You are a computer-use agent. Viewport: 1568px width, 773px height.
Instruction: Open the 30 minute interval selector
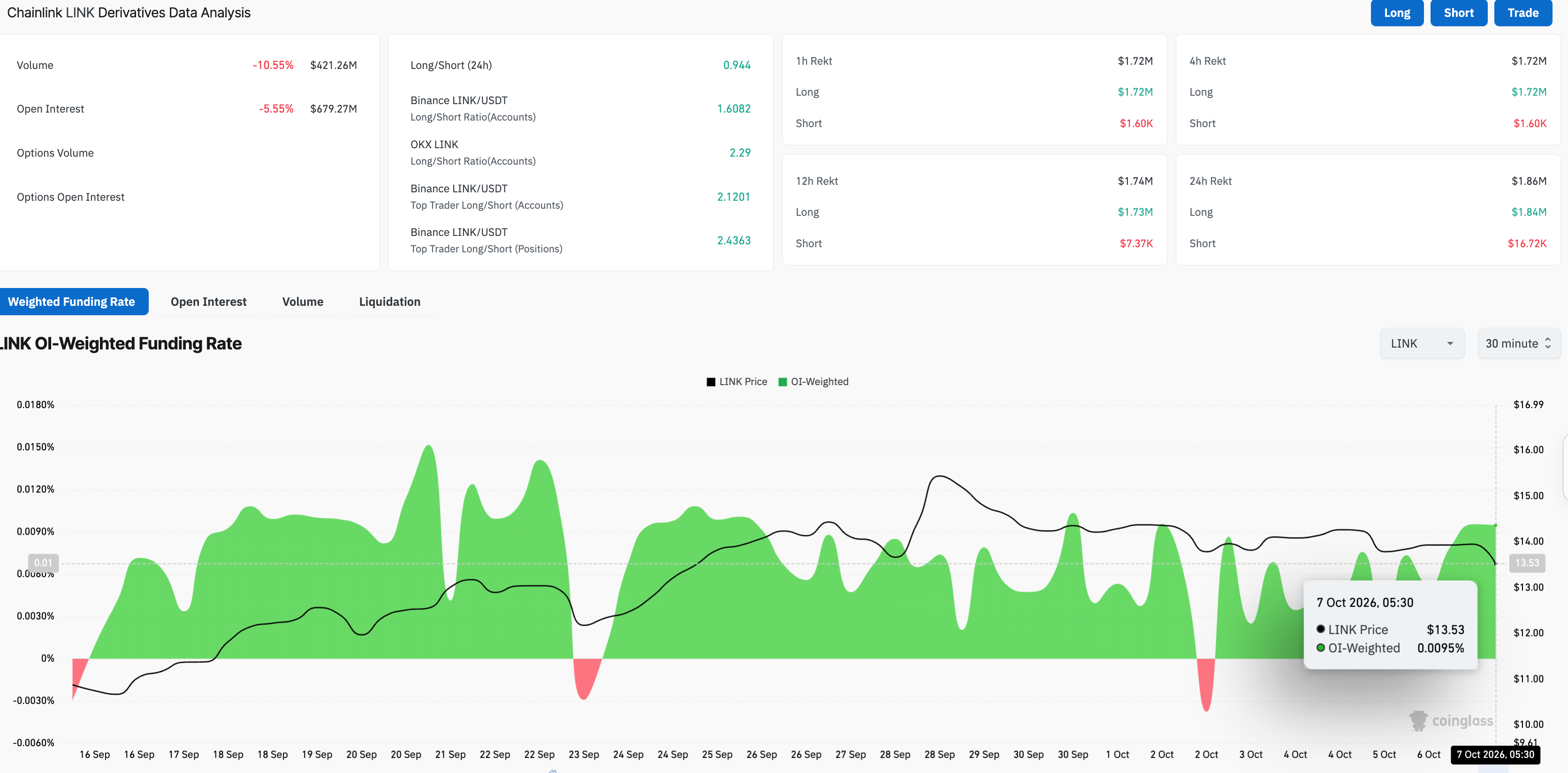click(1519, 343)
